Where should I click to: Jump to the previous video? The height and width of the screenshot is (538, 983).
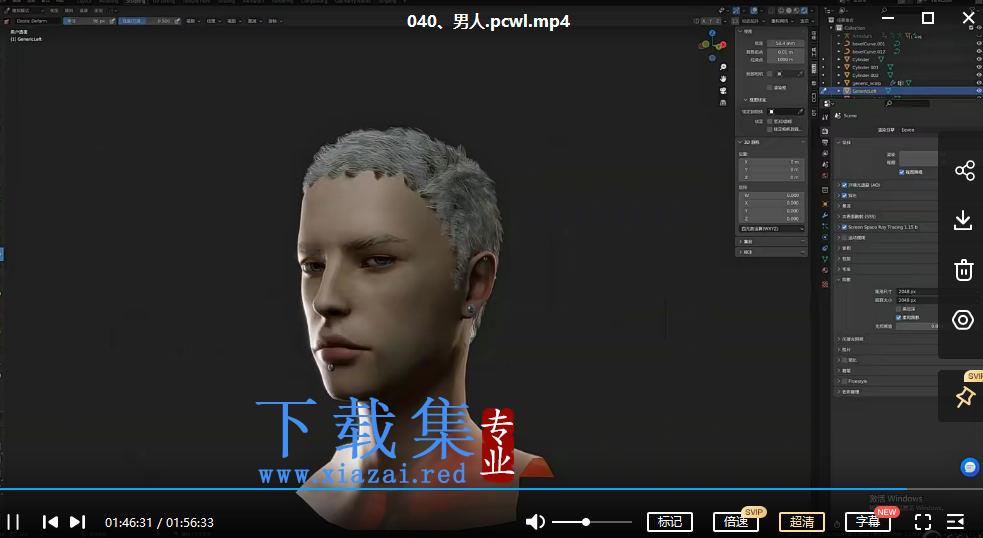[x=50, y=522]
